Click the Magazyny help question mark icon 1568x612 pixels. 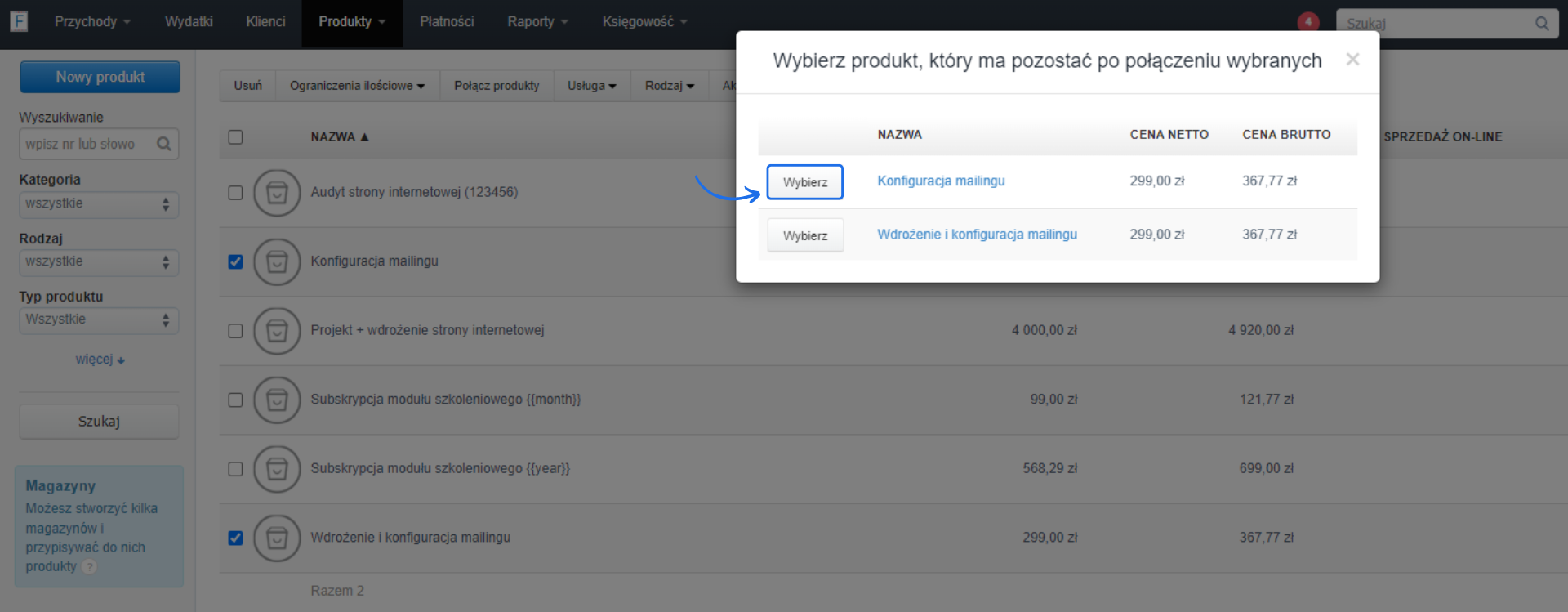pyautogui.click(x=89, y=567)
